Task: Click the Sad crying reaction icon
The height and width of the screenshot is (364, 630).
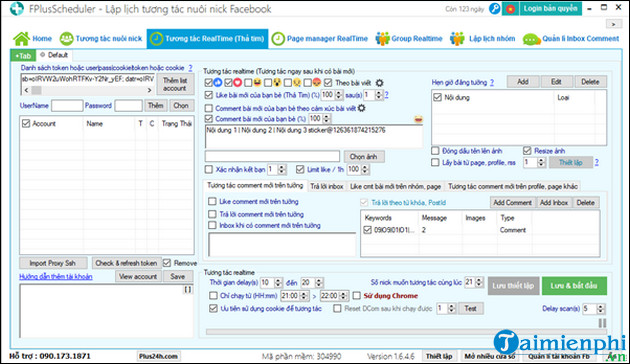Action: tap(297, 83)
